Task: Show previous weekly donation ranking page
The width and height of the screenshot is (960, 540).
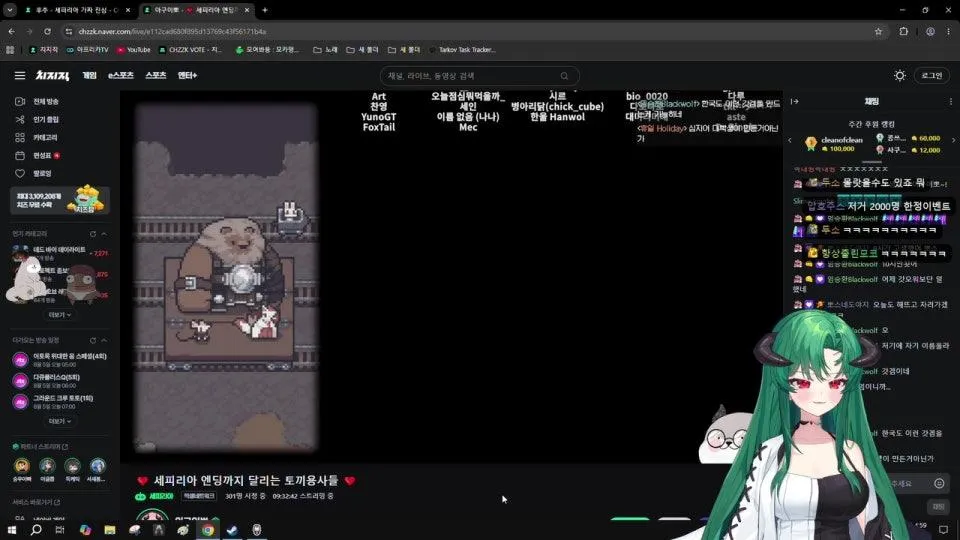Action: click(790, 140)
